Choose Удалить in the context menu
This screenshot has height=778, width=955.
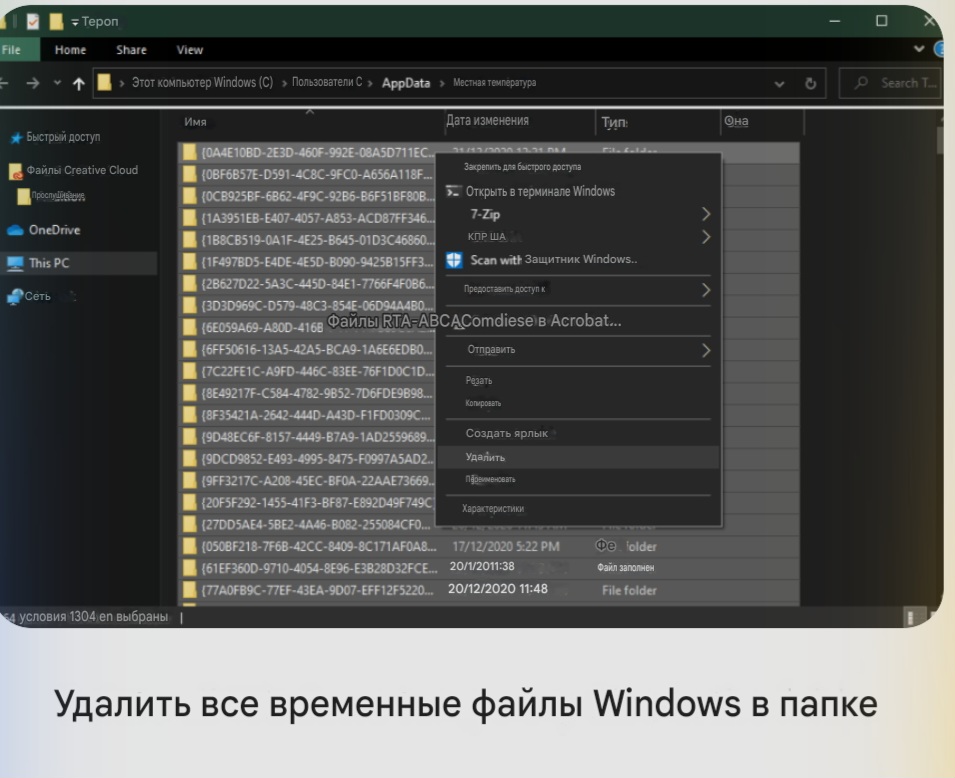[578, 457]
